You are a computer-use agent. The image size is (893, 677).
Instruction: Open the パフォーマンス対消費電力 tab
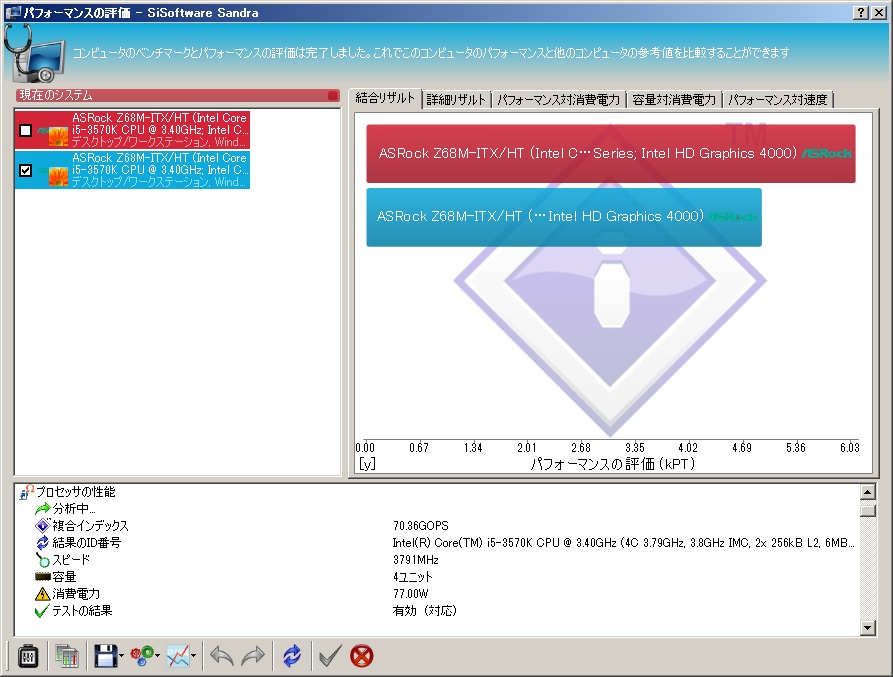tap(559, 100)
